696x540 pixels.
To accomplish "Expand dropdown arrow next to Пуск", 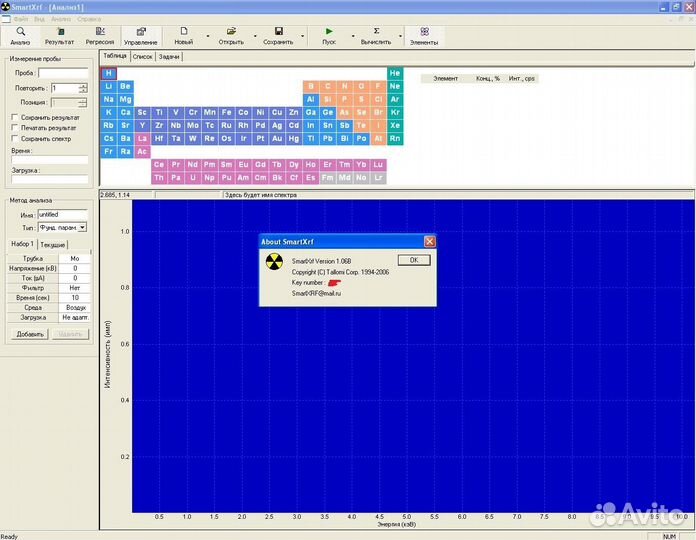I will 353,36.
